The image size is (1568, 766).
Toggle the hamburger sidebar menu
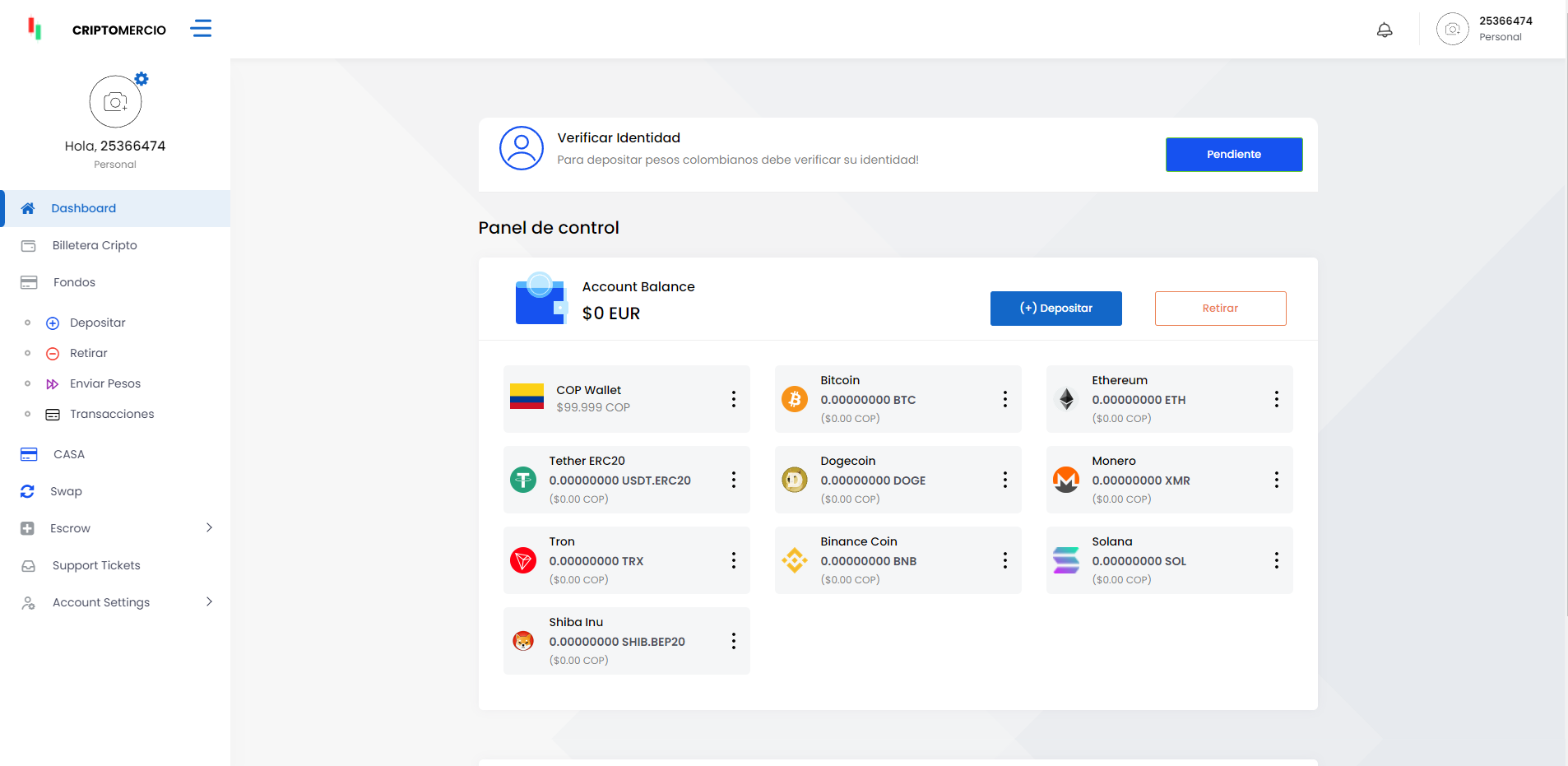[201, 29]
